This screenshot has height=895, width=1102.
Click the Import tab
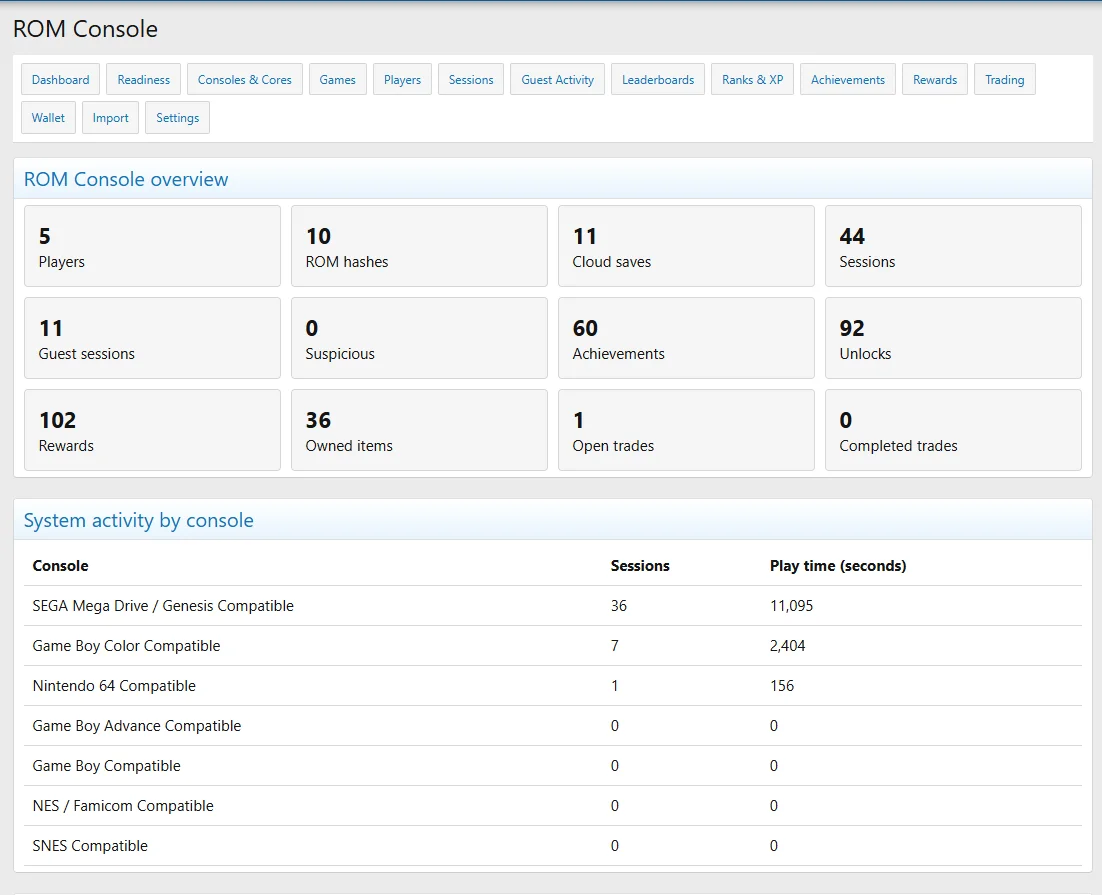[110, 117]
